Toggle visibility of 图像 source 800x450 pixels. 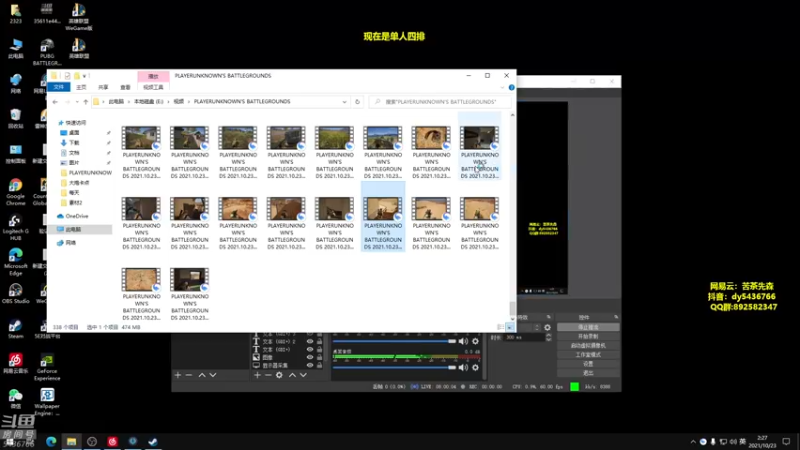point(310,357)
